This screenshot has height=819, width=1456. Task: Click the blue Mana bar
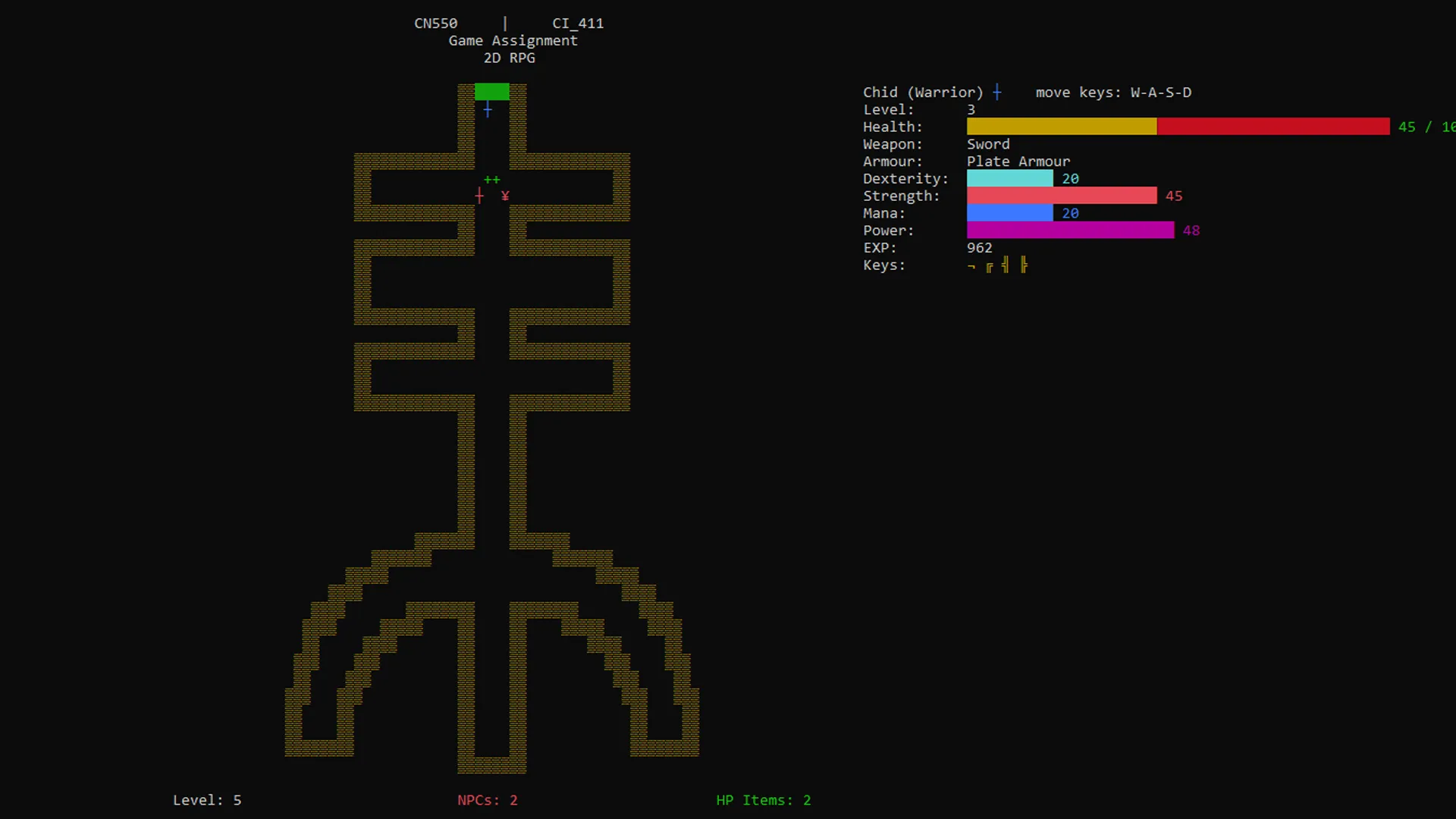pos(1010,213)
